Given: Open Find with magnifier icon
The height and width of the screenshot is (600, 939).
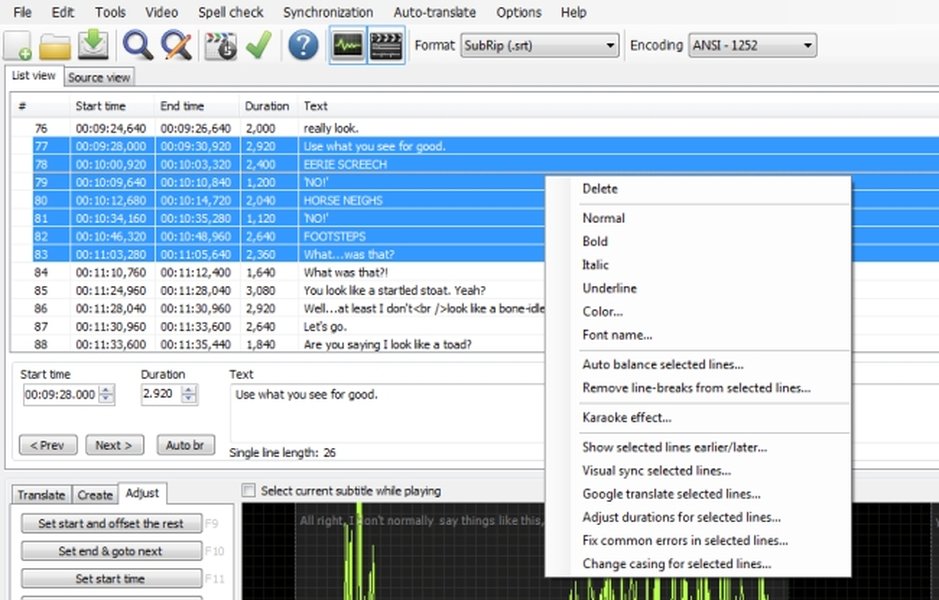Looking at the screenshot, I should click(x=138, y=46).
